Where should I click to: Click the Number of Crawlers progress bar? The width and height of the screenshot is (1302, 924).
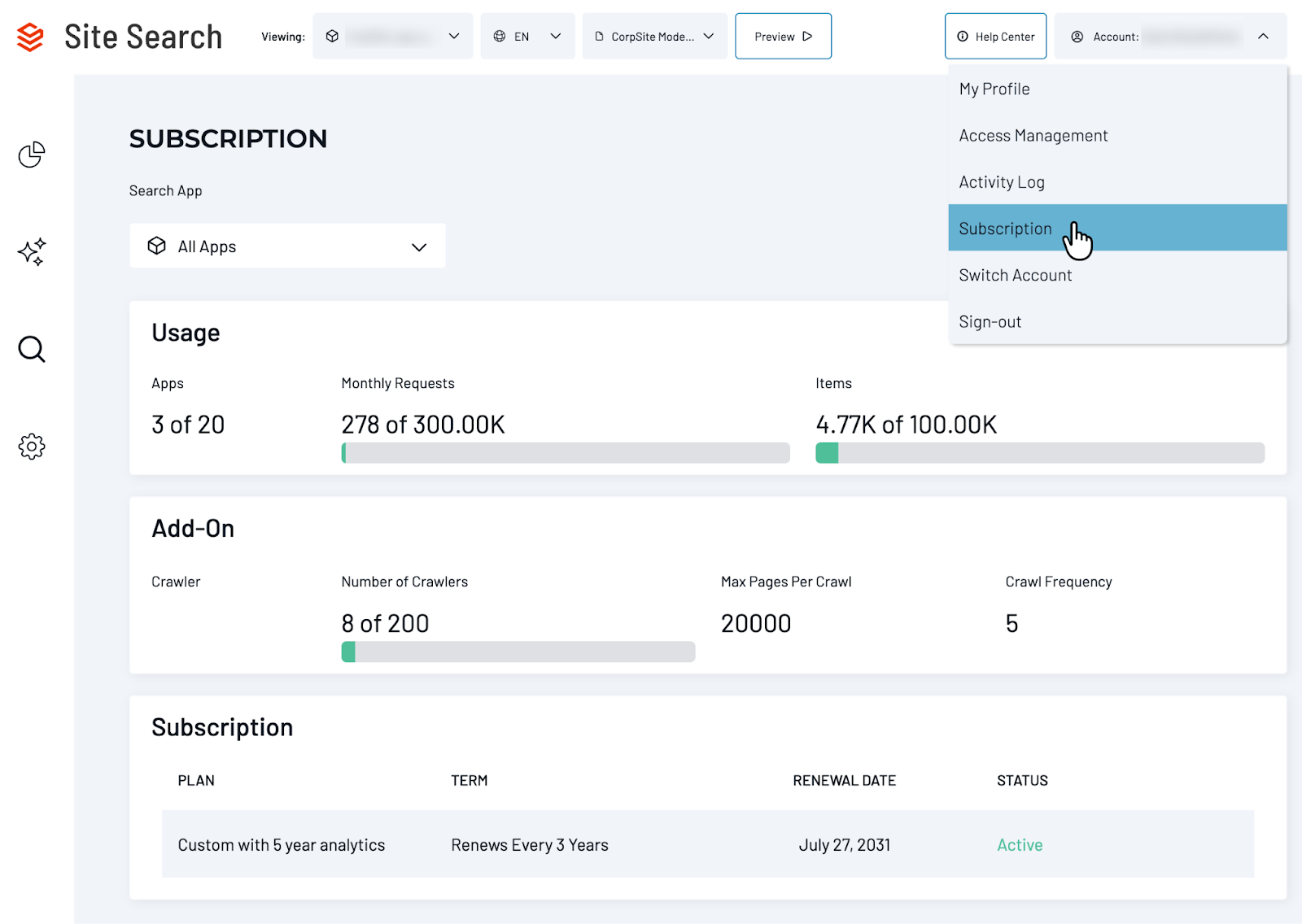pyautogui.click(x=518, y=652)
